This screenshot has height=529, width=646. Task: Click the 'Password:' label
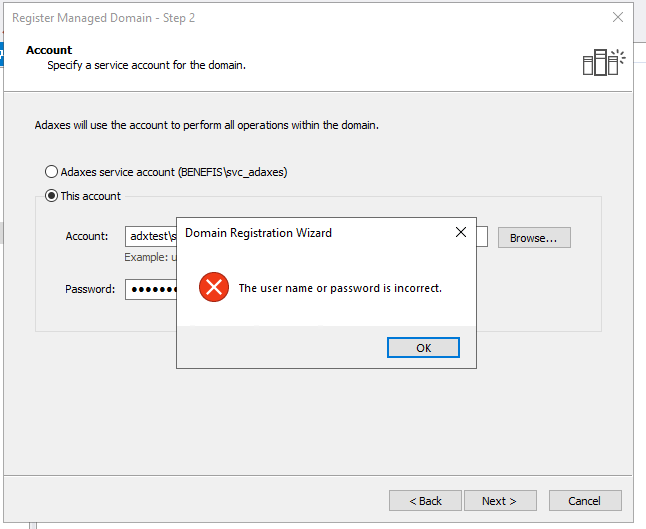pos(90,289)
